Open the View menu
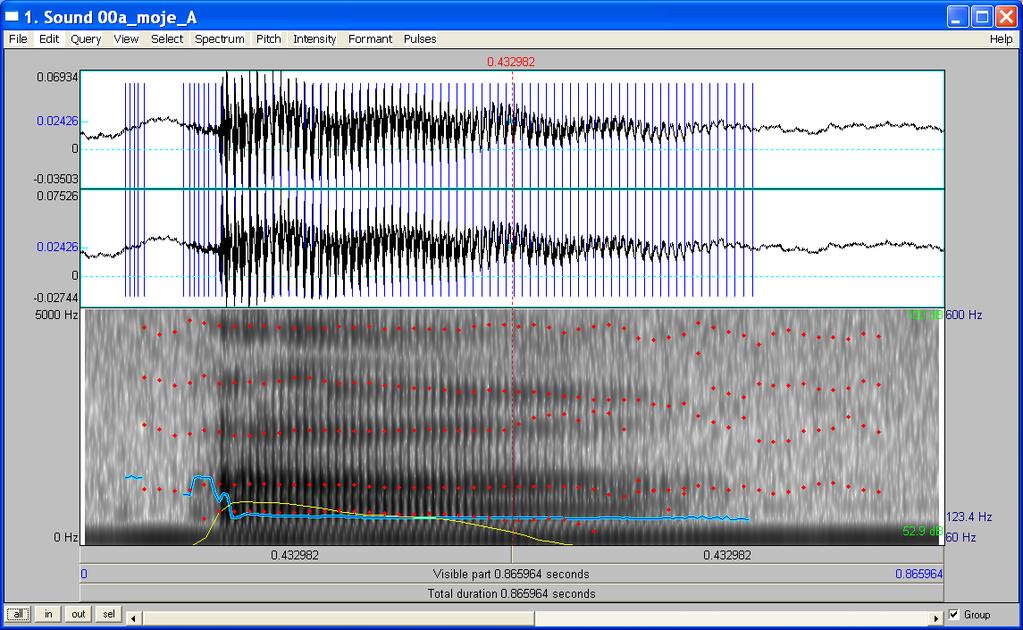Screen dimensions: 1023x630 click(126, 39)
